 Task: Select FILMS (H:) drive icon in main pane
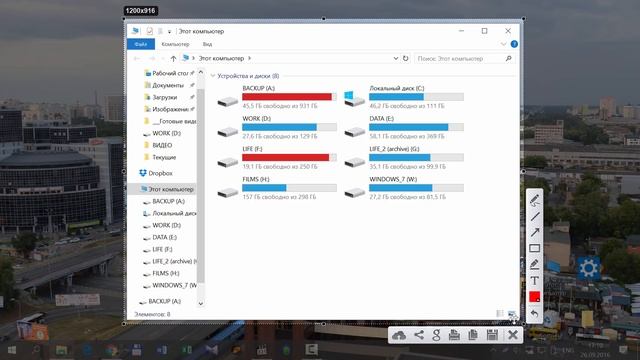point(227,192)
